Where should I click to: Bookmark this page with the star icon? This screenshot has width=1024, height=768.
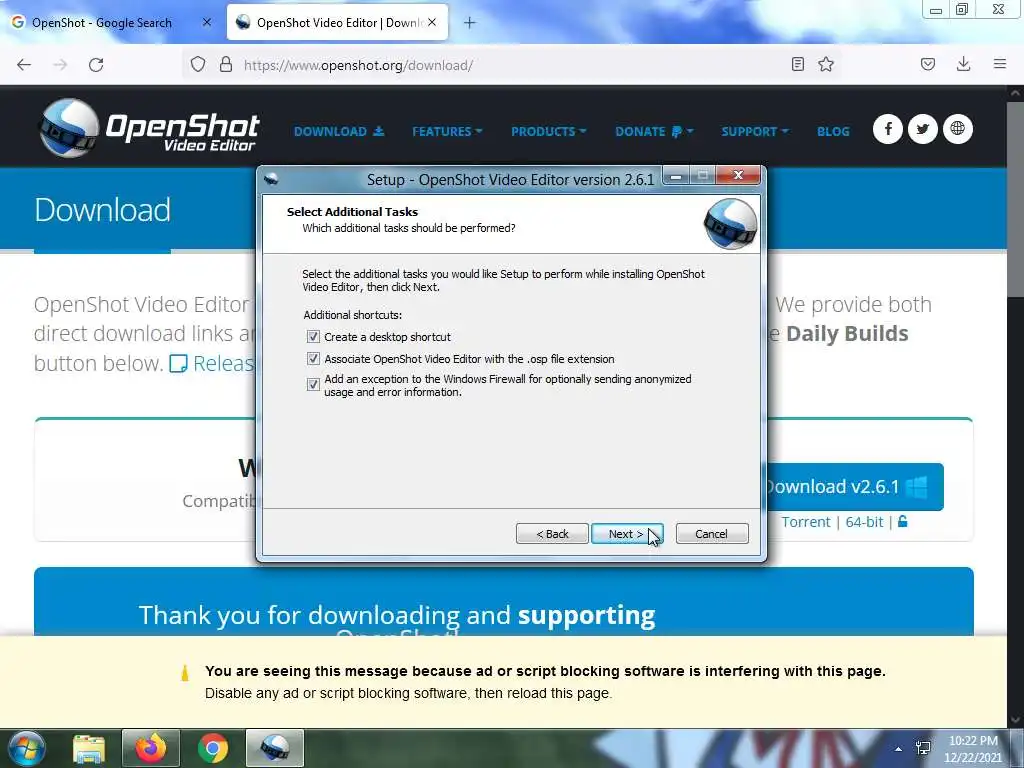tap(826, 64)
